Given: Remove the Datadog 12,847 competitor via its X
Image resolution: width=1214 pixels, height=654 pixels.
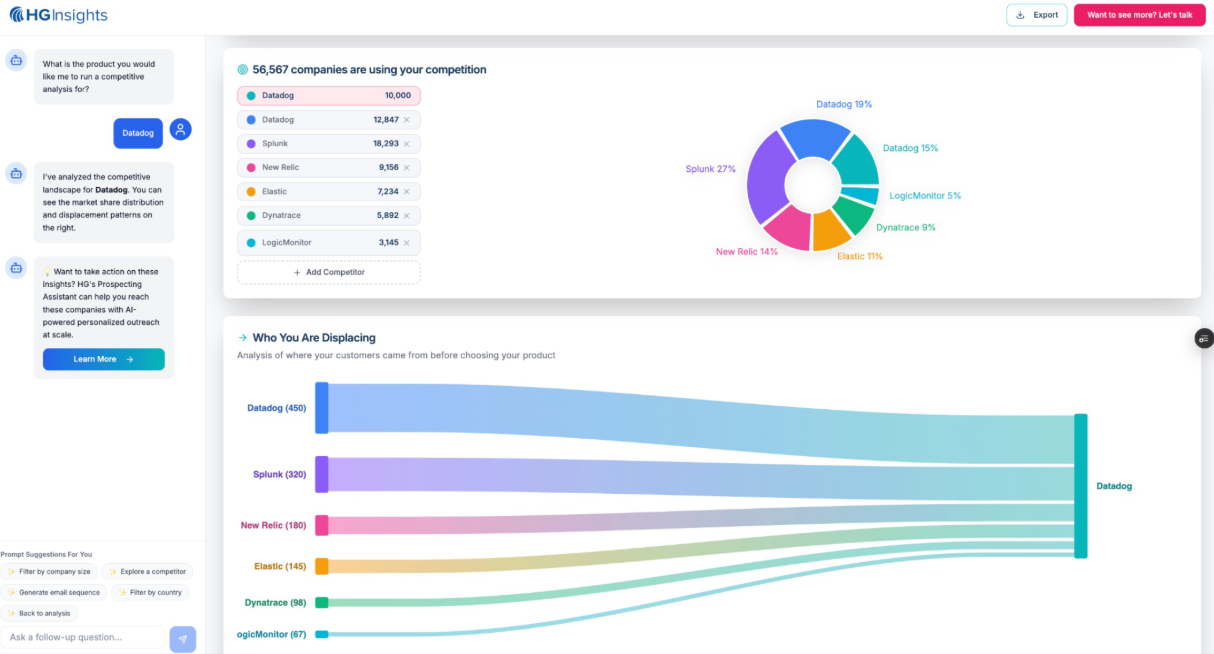Looking at the screenshot, I should [406, 120].
